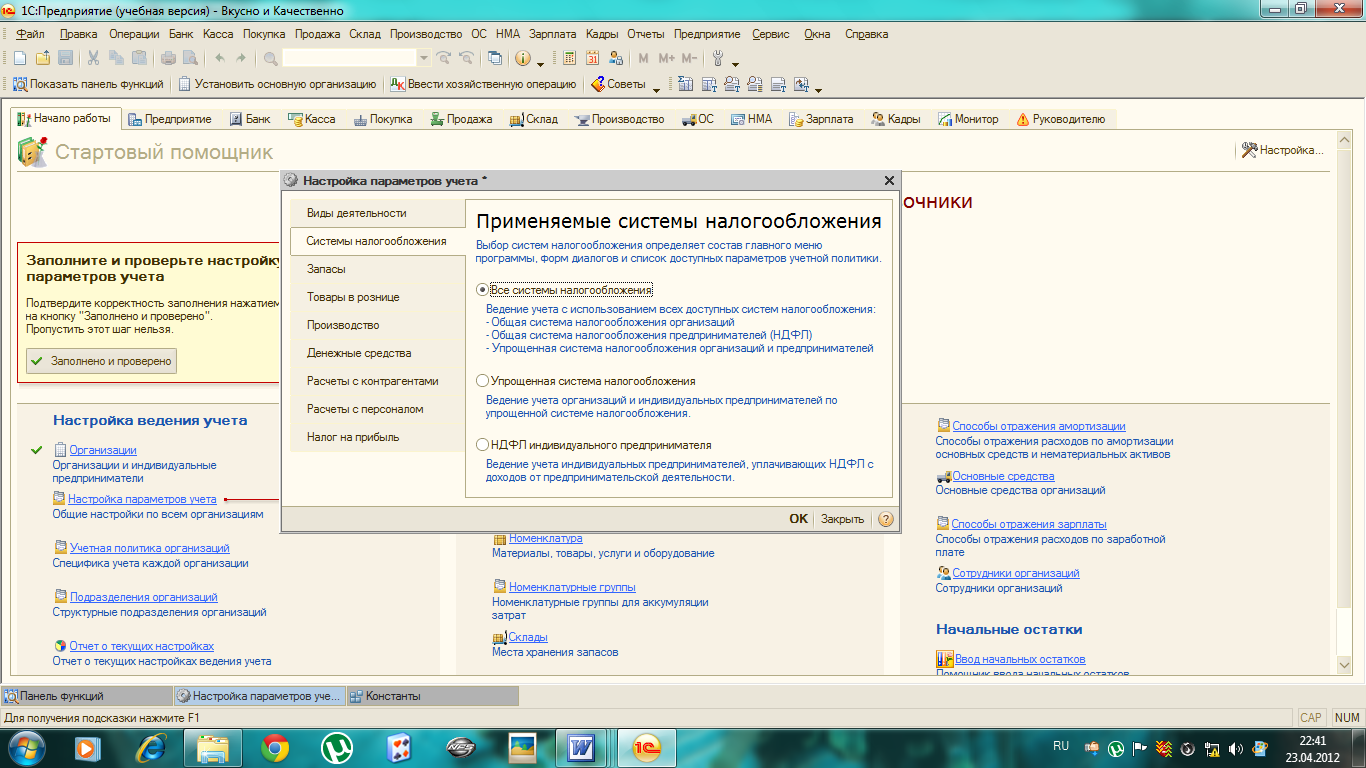Image resolution: width=1366 pixels, height=768 pixels.
Task: Expand the Советы dropdown arrow
Action: [656, 89]
